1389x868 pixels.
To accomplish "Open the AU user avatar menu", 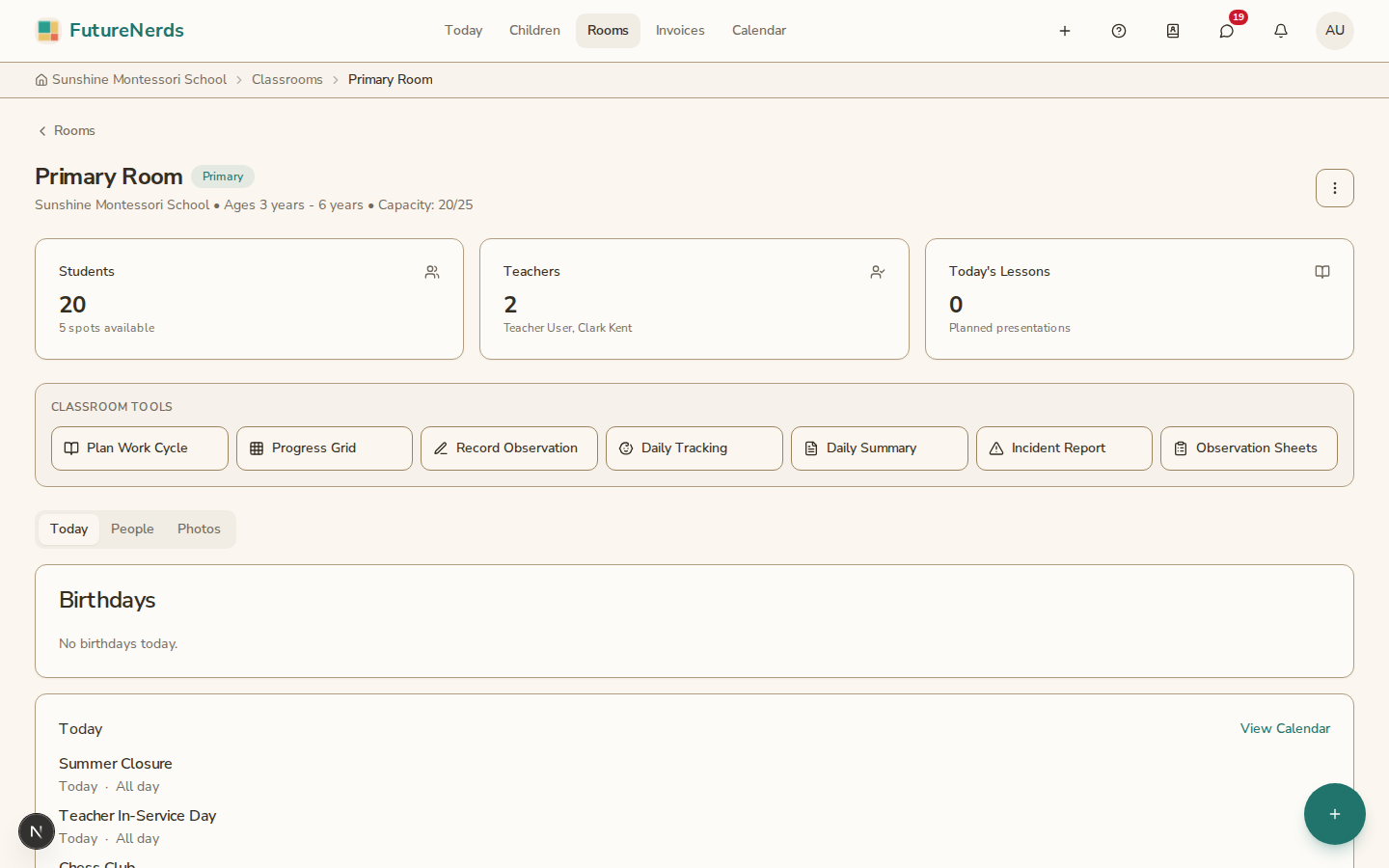I will pyautogui.click(x=1335, y=31).
